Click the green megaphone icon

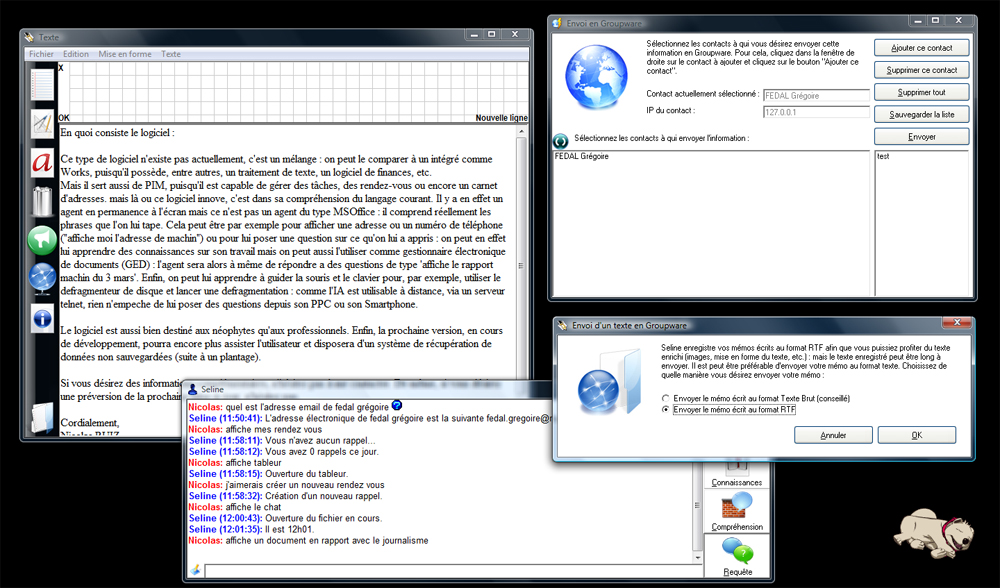(42, 240)
